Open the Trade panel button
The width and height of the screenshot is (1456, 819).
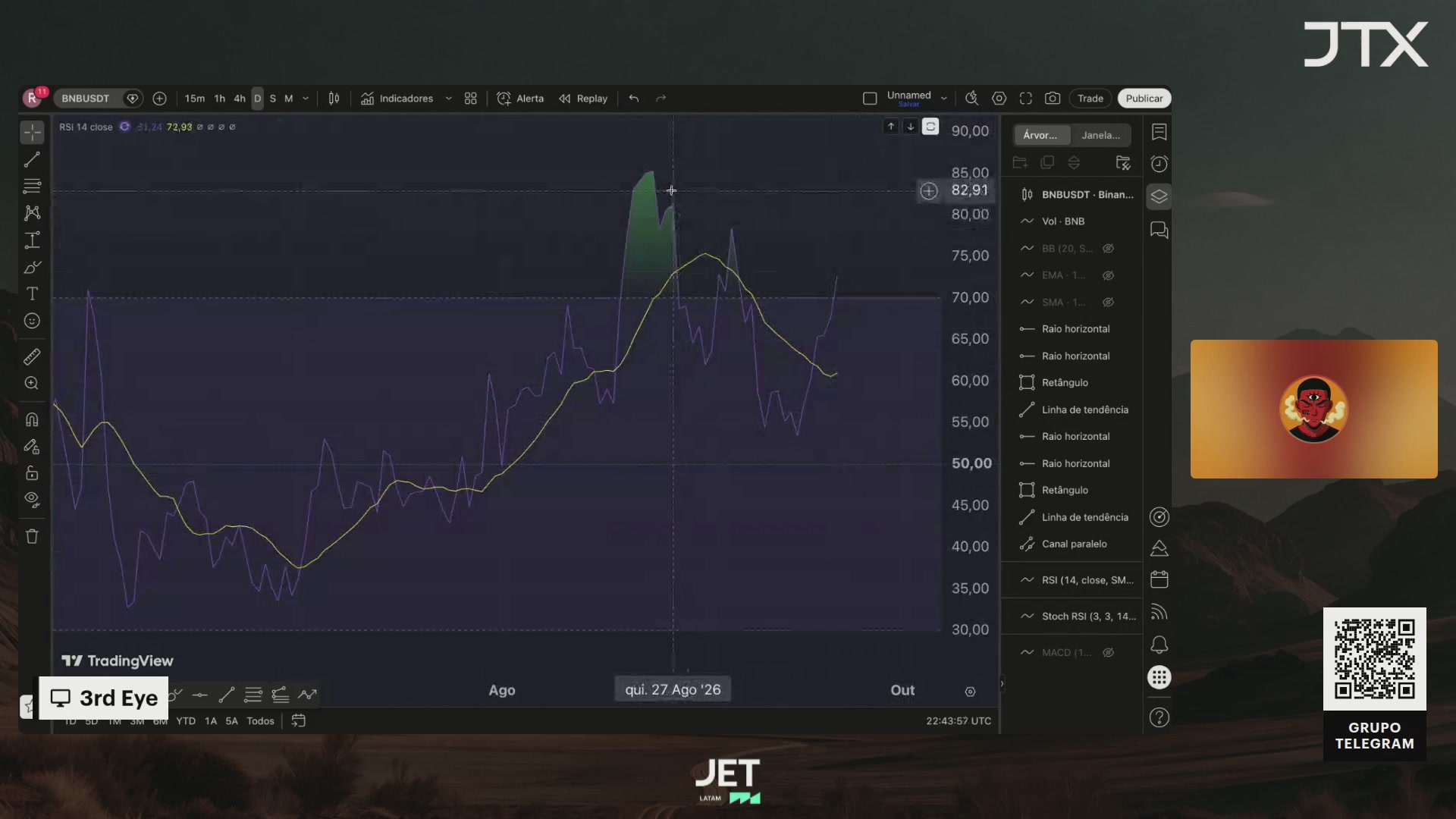click(x=1090, y=99)
